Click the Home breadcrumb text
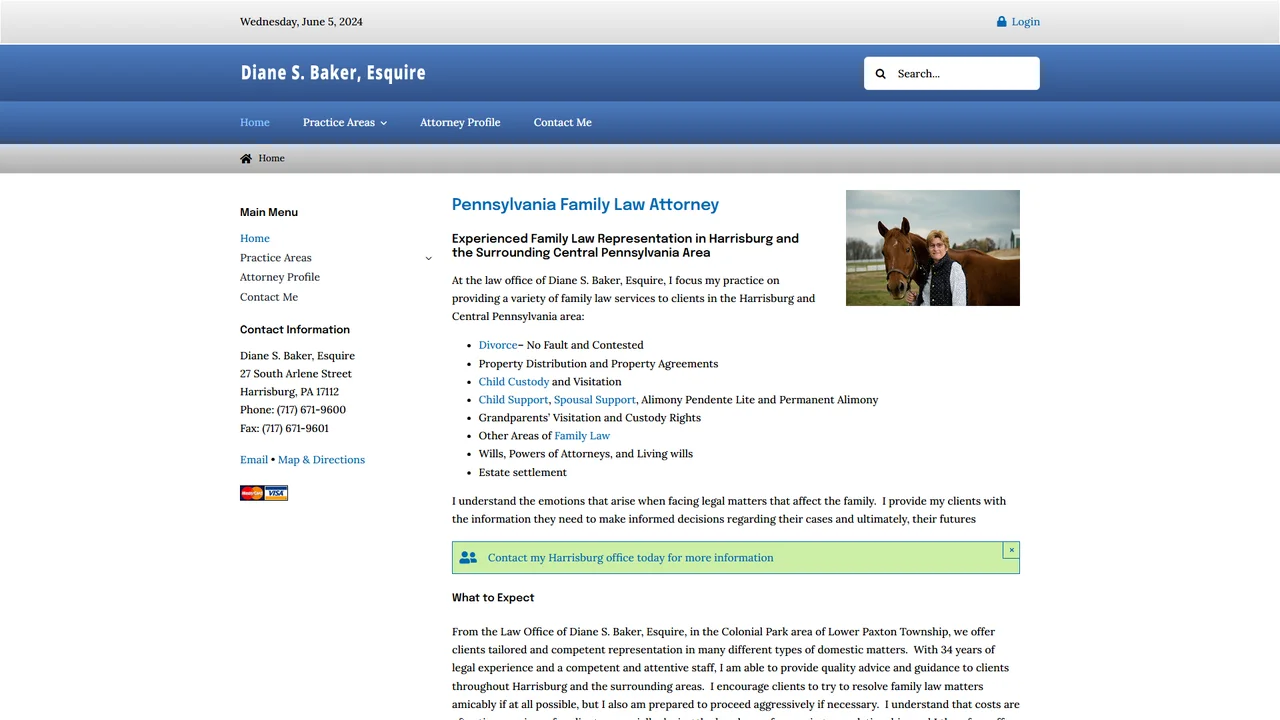 (272, 158)
